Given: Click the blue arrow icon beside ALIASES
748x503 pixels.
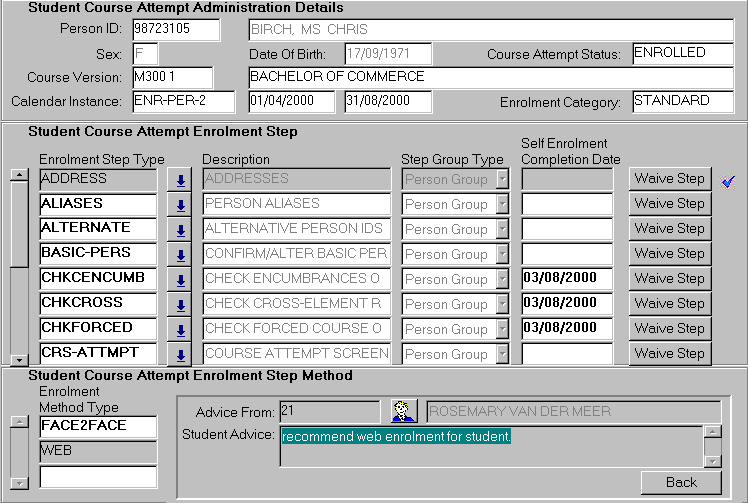Looking at the screenshot, I should coord(180,205).
